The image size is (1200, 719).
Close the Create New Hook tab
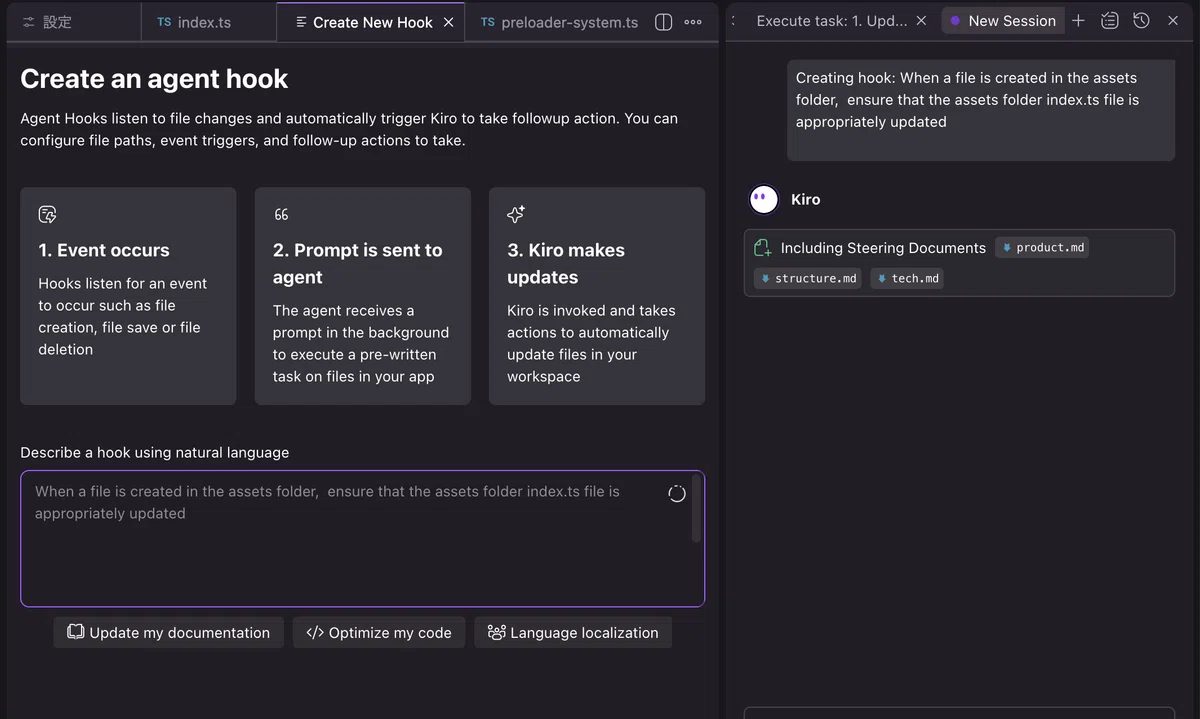[x=448, y=22]
